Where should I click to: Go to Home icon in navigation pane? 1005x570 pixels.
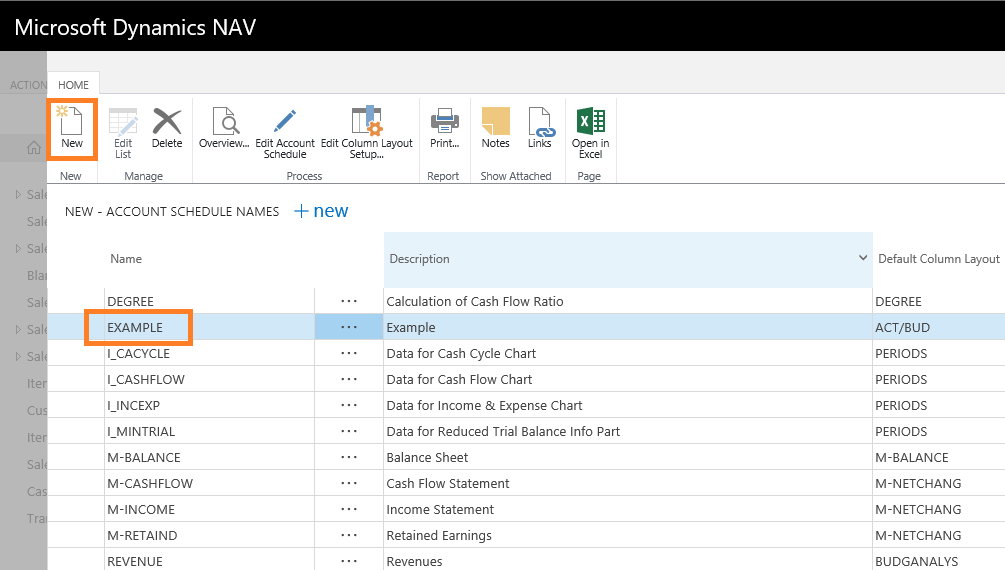pyautogui.click(x=34, y=148)
